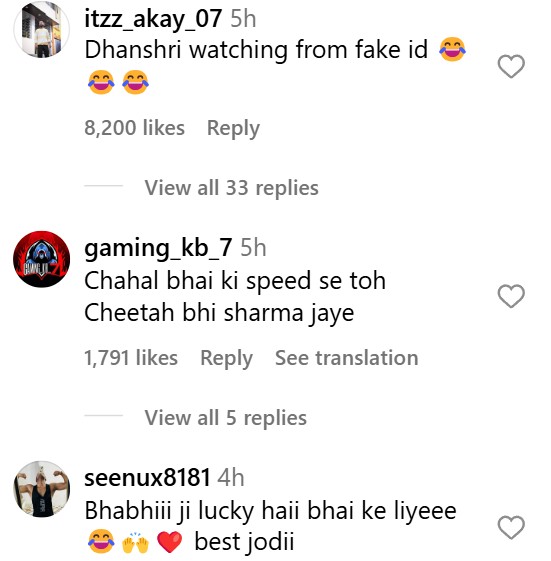Select the 'Dhanshri watching from fake id' text
551x561 pixels.
pyautogui.click(x=256, y=49)
